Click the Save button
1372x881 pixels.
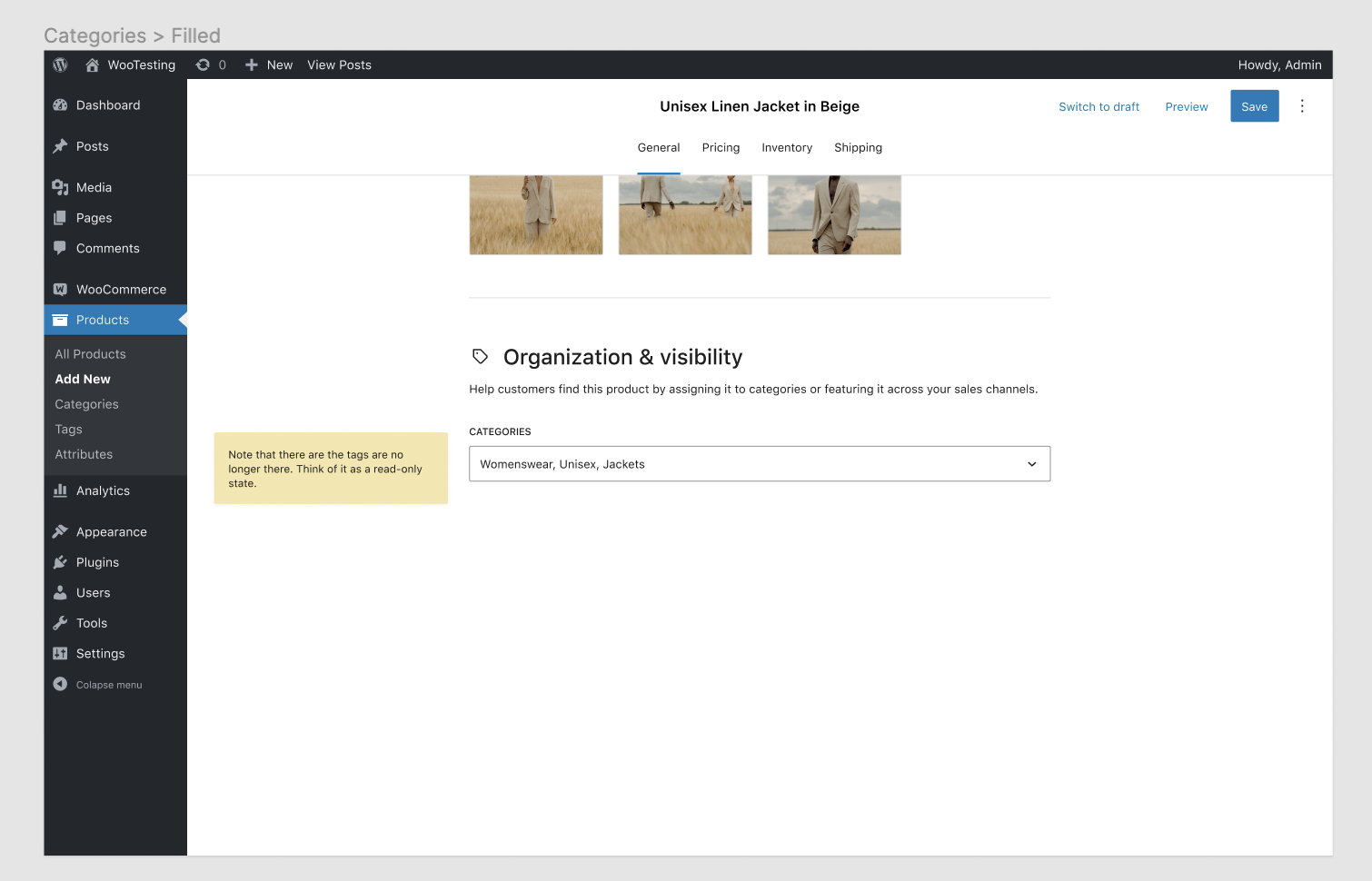point(1254,105)
